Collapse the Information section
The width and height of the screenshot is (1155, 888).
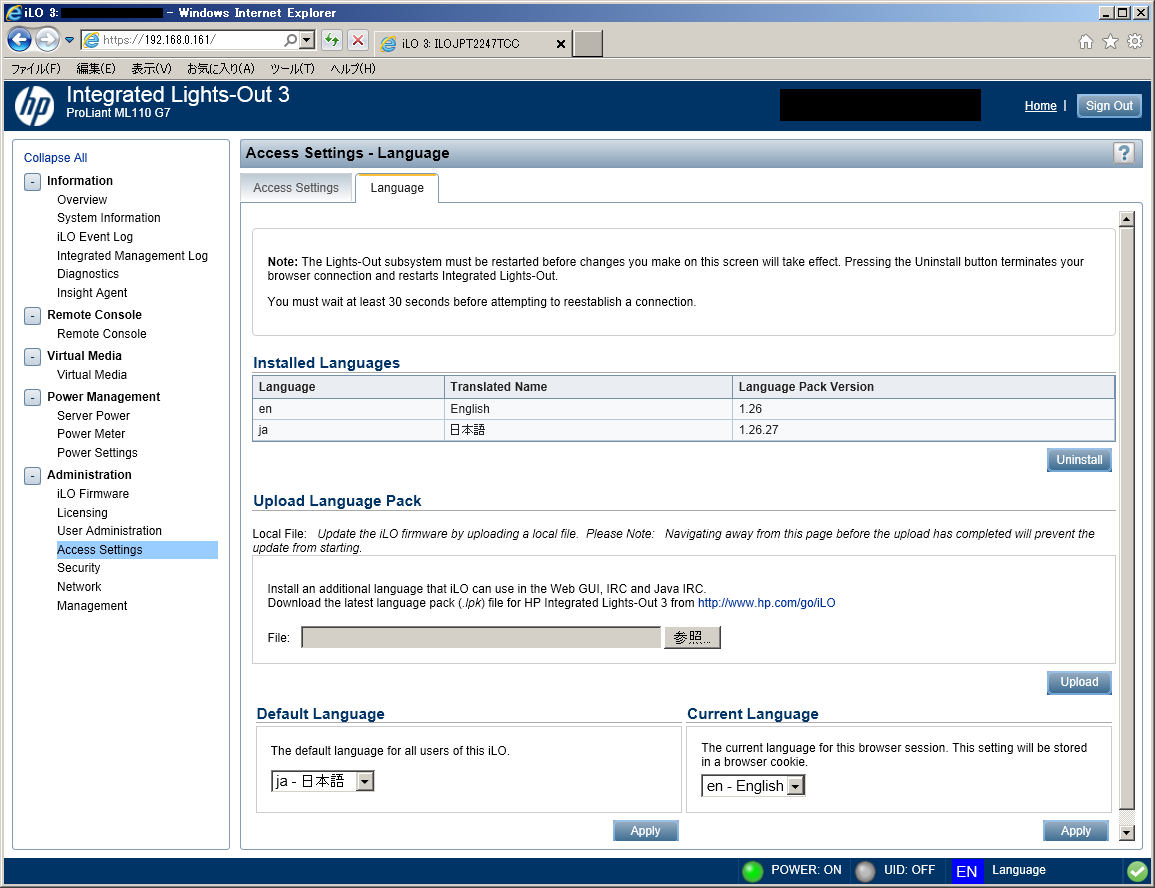[32, 181]
